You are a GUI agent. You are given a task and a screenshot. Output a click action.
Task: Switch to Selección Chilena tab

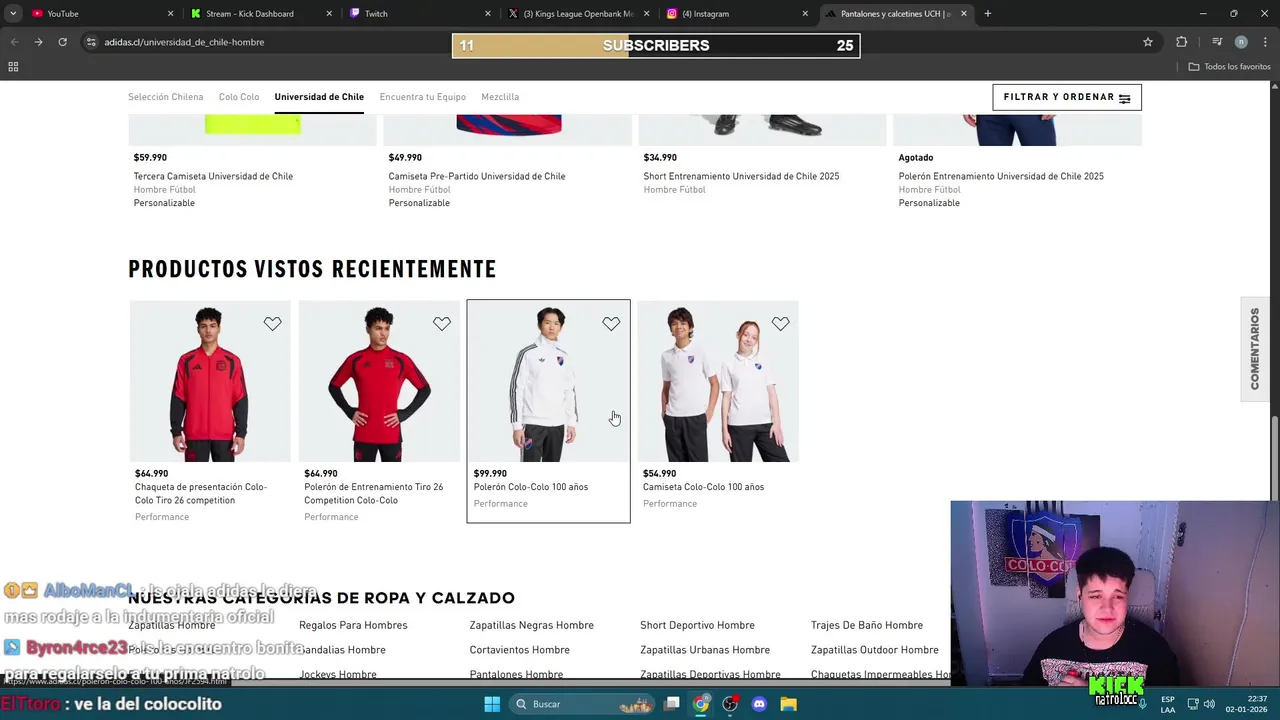pyautogui.click(x=165, y=97)
